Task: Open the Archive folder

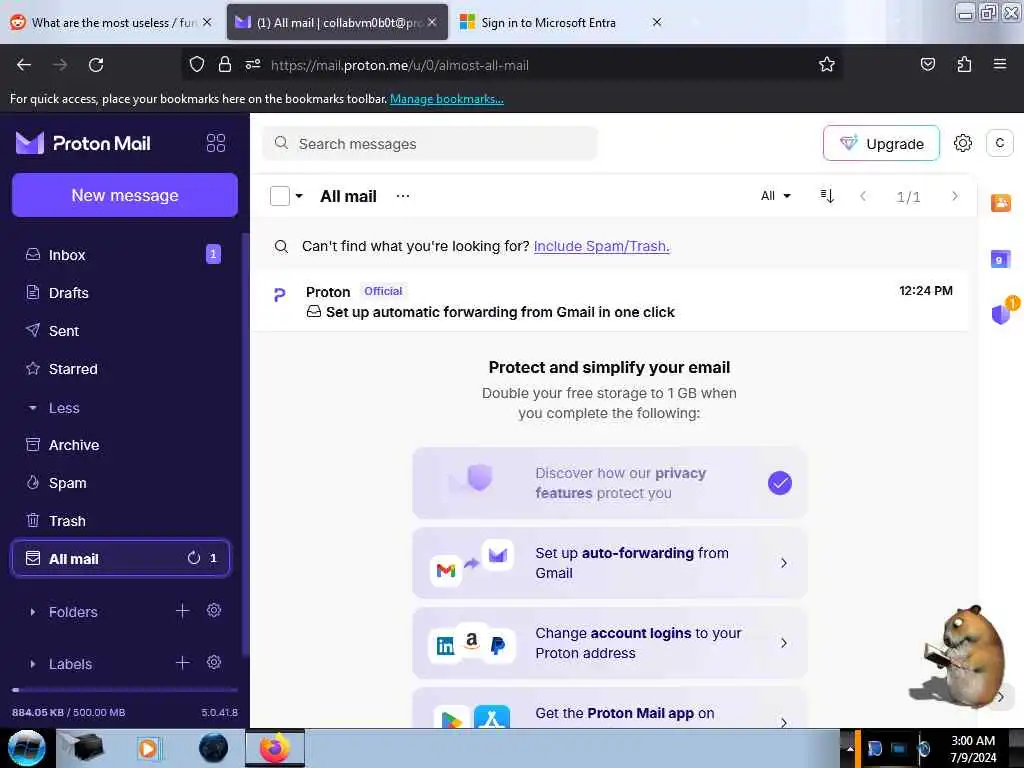Action: [x=121, y=445]
